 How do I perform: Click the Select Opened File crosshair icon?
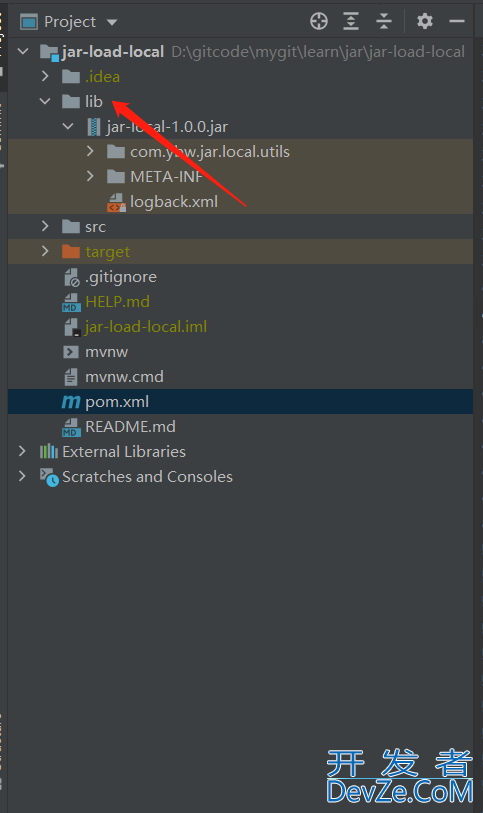319,21
